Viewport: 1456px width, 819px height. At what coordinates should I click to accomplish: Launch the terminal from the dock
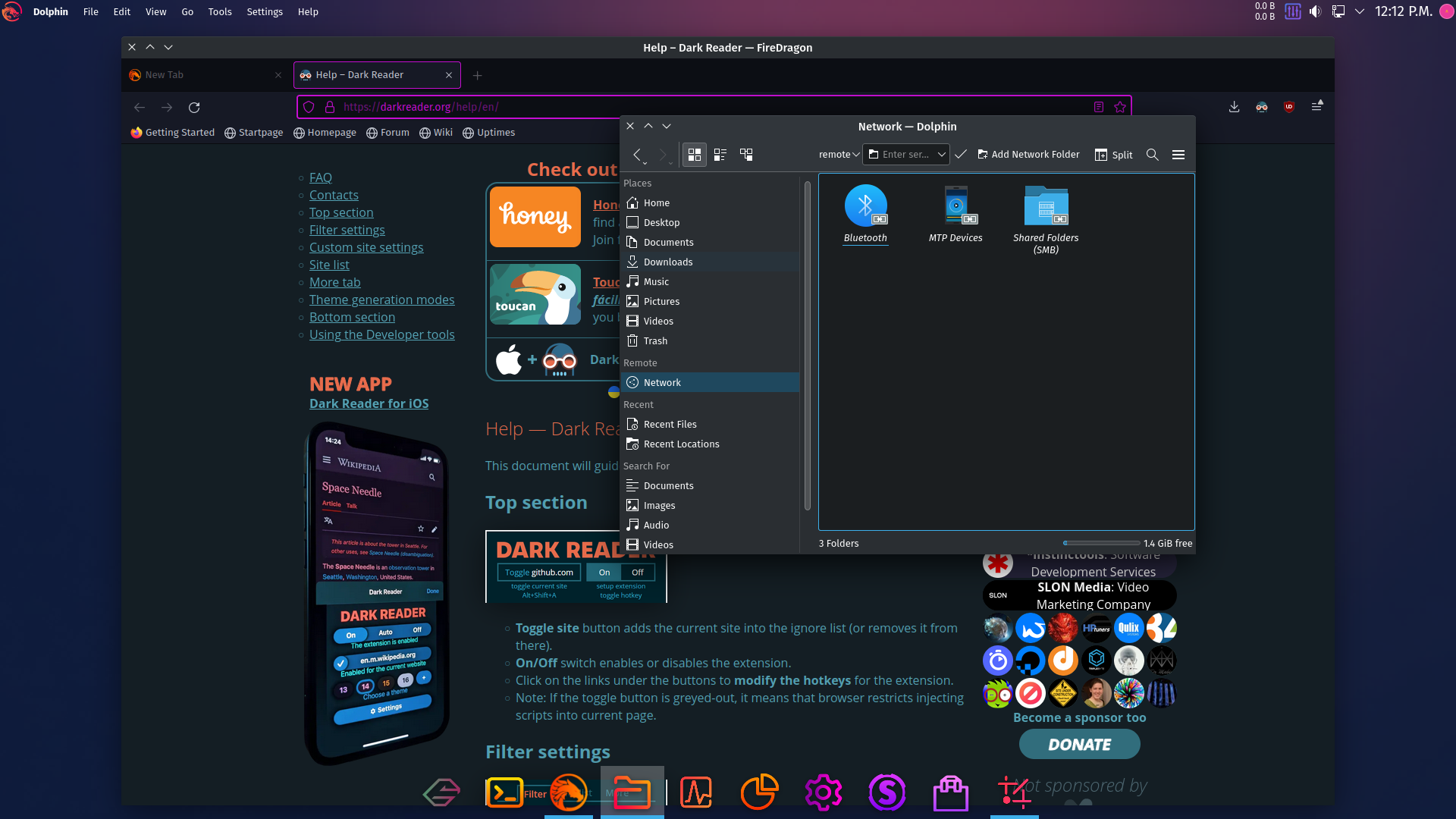click(x=505, y=792)
